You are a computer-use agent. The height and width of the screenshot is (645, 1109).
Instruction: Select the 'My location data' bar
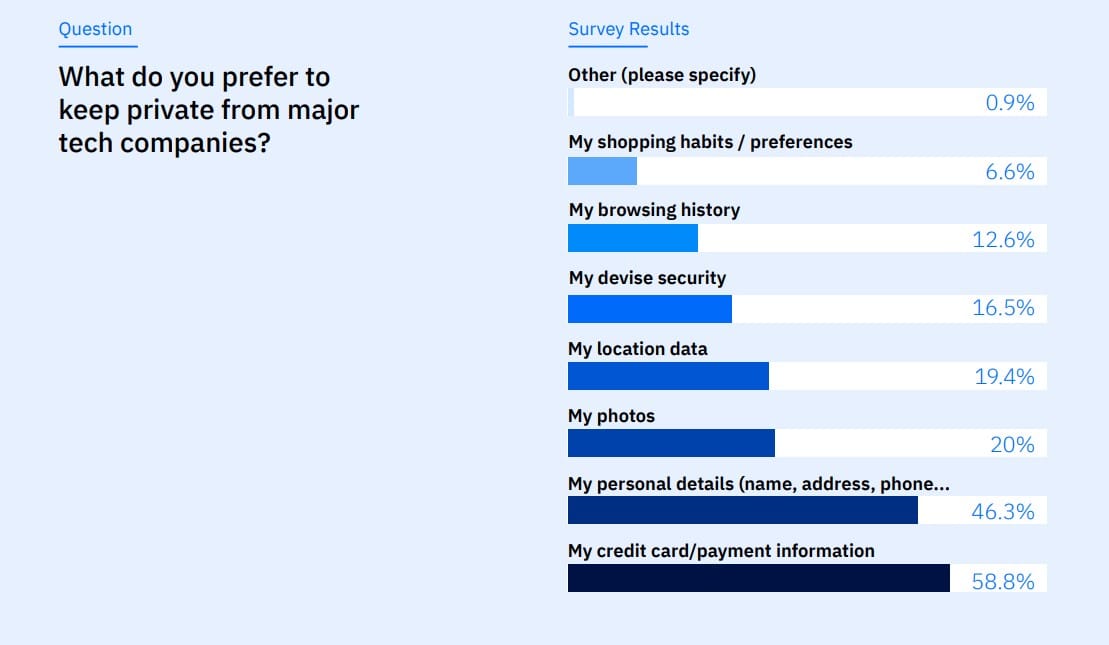668,376
